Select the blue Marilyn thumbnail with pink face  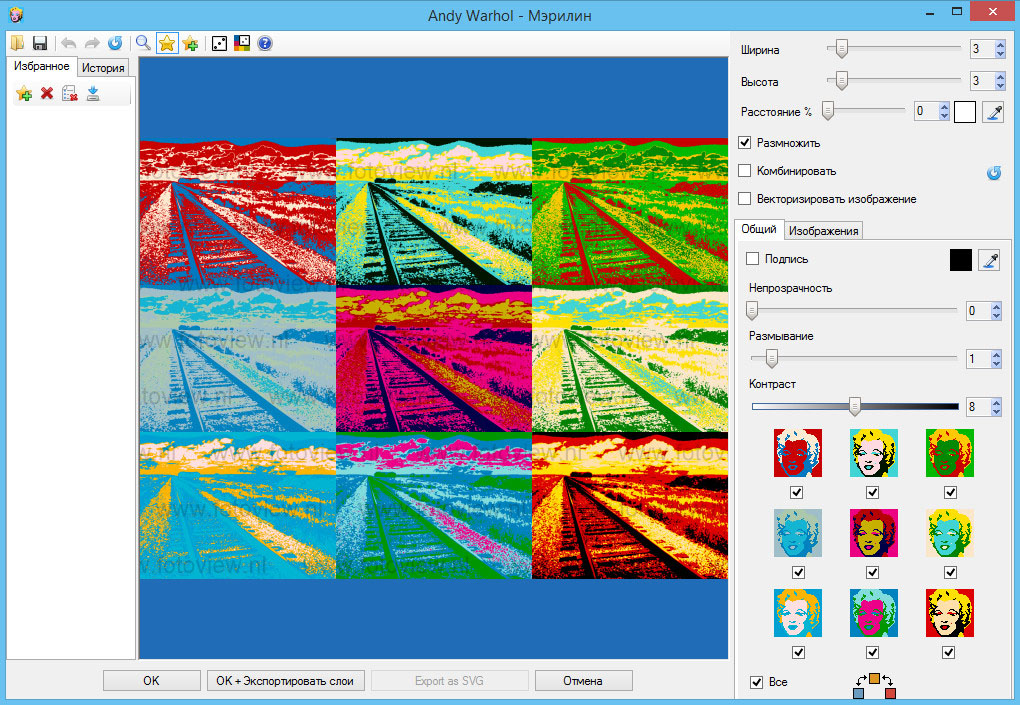(x=874, y=613)
